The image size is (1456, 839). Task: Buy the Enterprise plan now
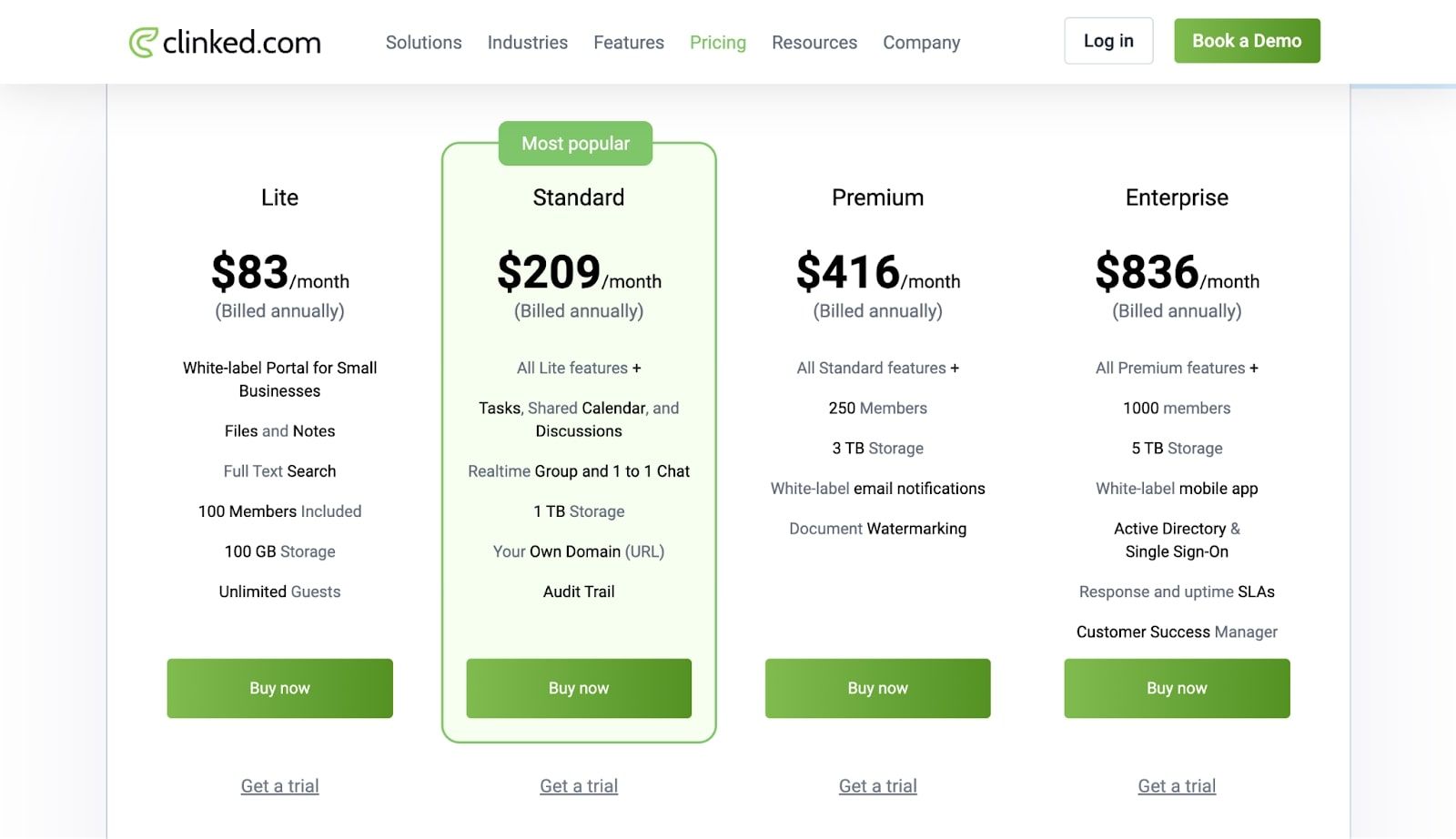1176,688
